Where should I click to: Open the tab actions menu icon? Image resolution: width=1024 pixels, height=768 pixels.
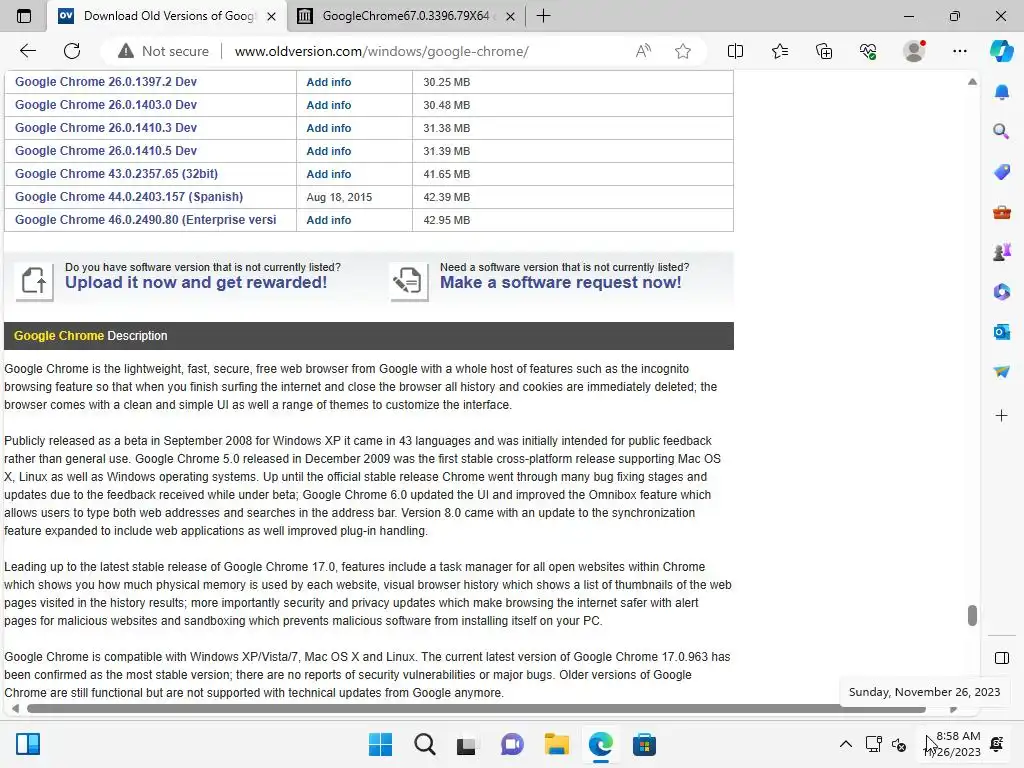[24, 16]
